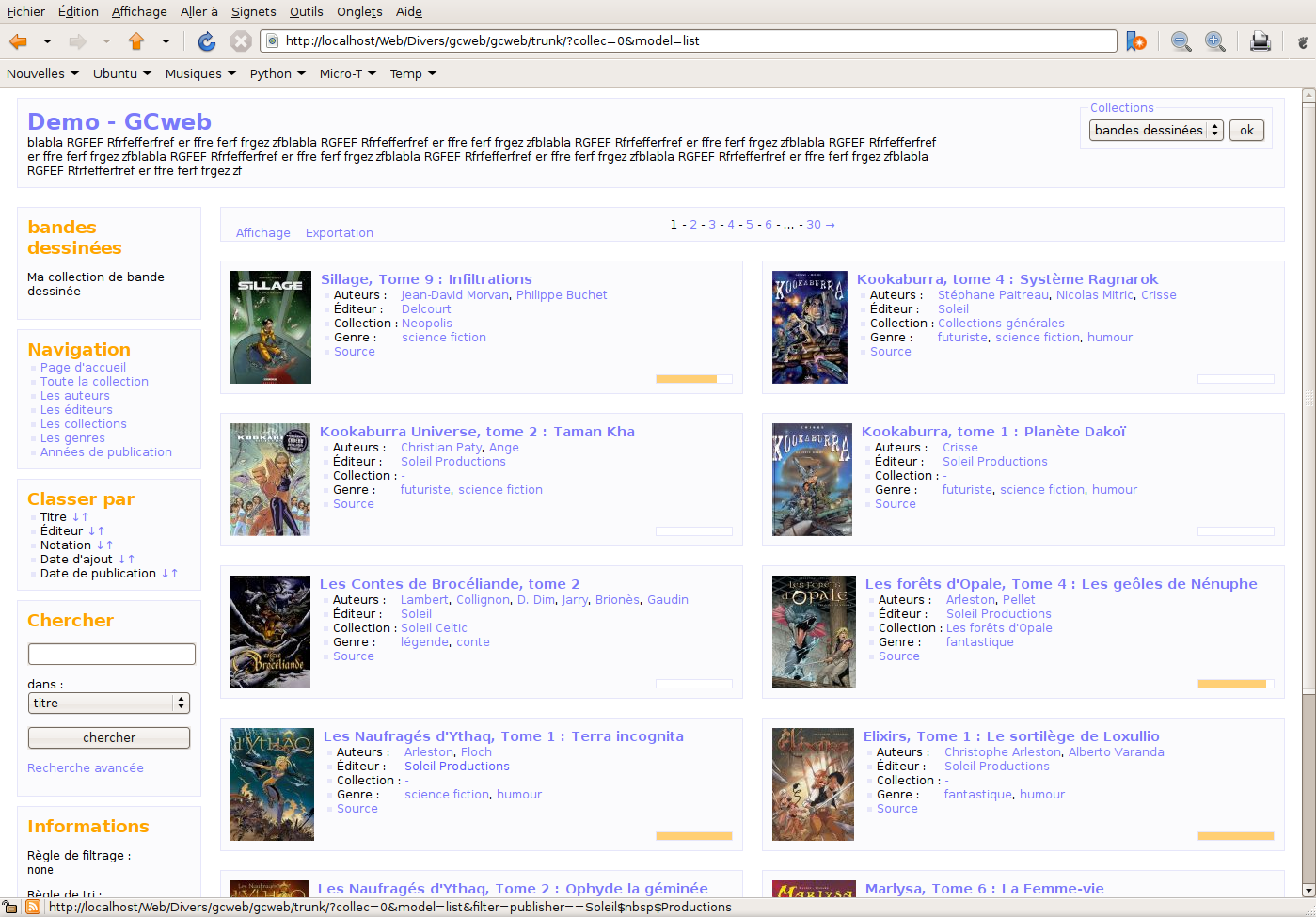This screenshot has height=917, width=1316.
Task: Click the Affichage link above the list
Action: [x=263, y=233]
